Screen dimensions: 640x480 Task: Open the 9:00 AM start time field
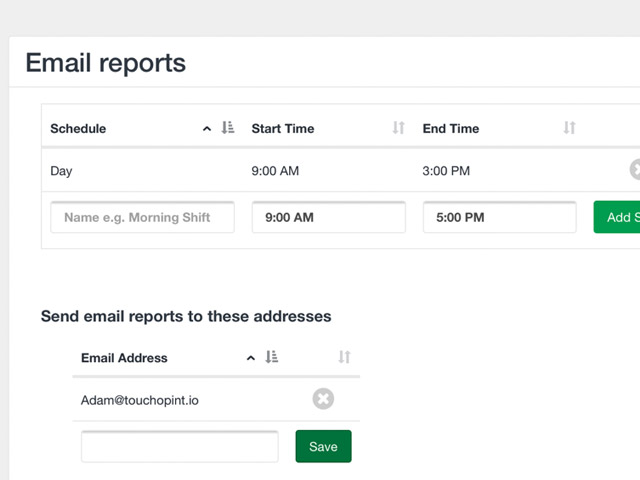click(x=328, y=217)
